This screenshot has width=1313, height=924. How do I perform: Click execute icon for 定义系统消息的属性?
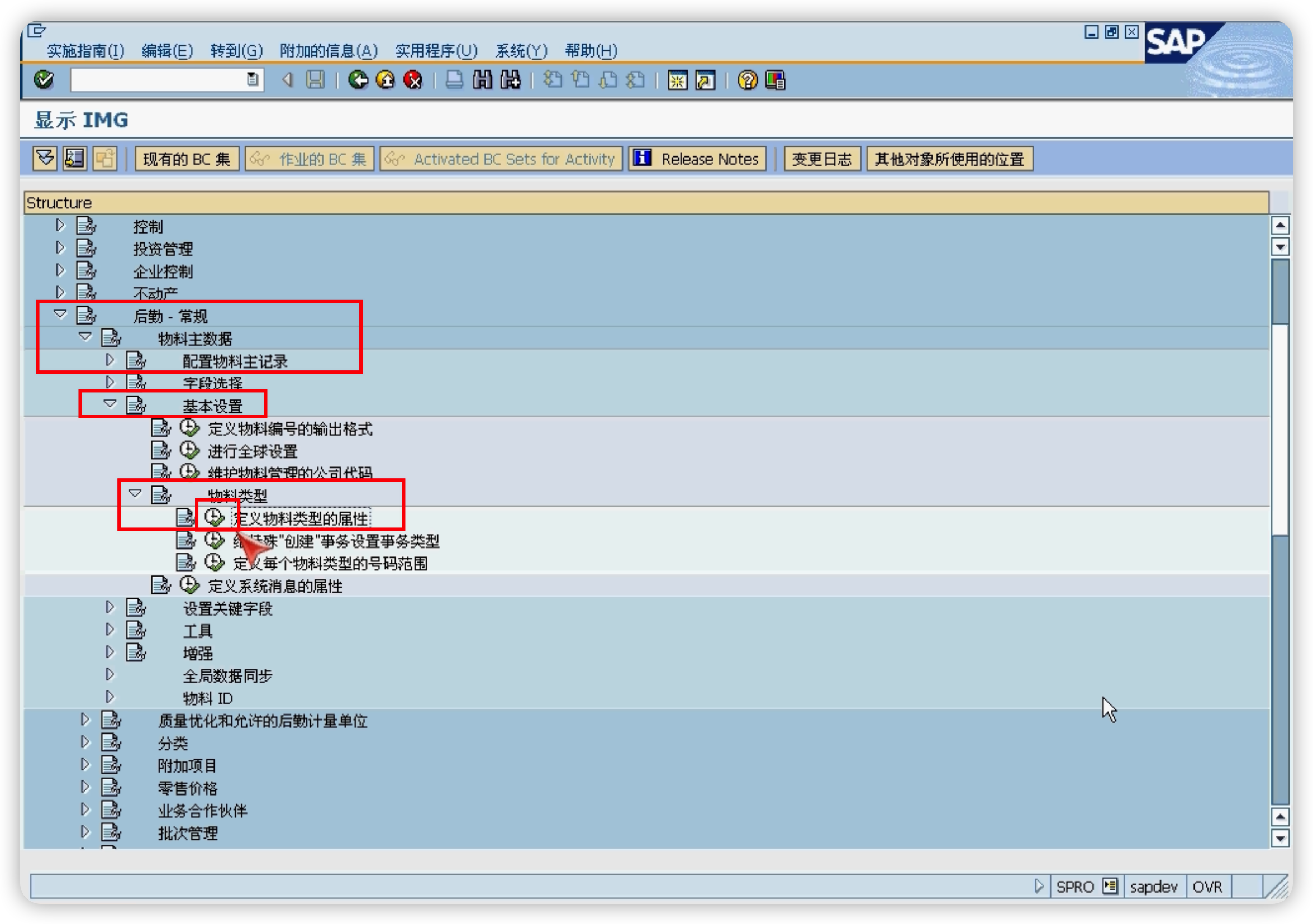click(189, 585)
